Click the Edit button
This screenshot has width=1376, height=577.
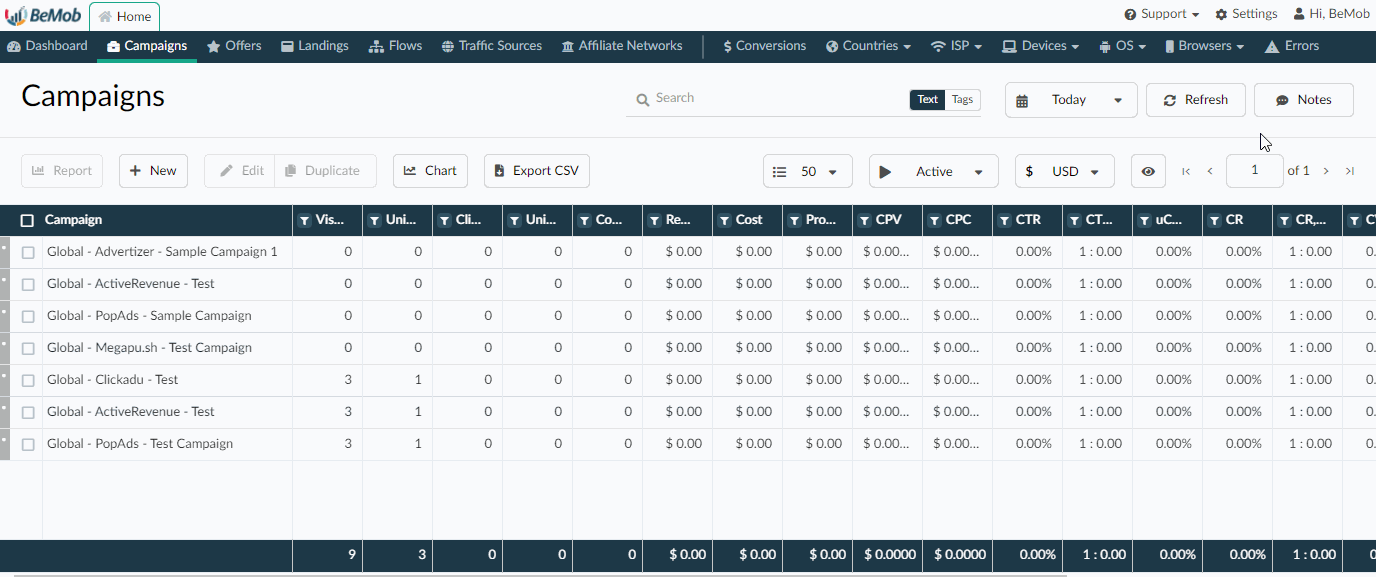pos(240,171)
